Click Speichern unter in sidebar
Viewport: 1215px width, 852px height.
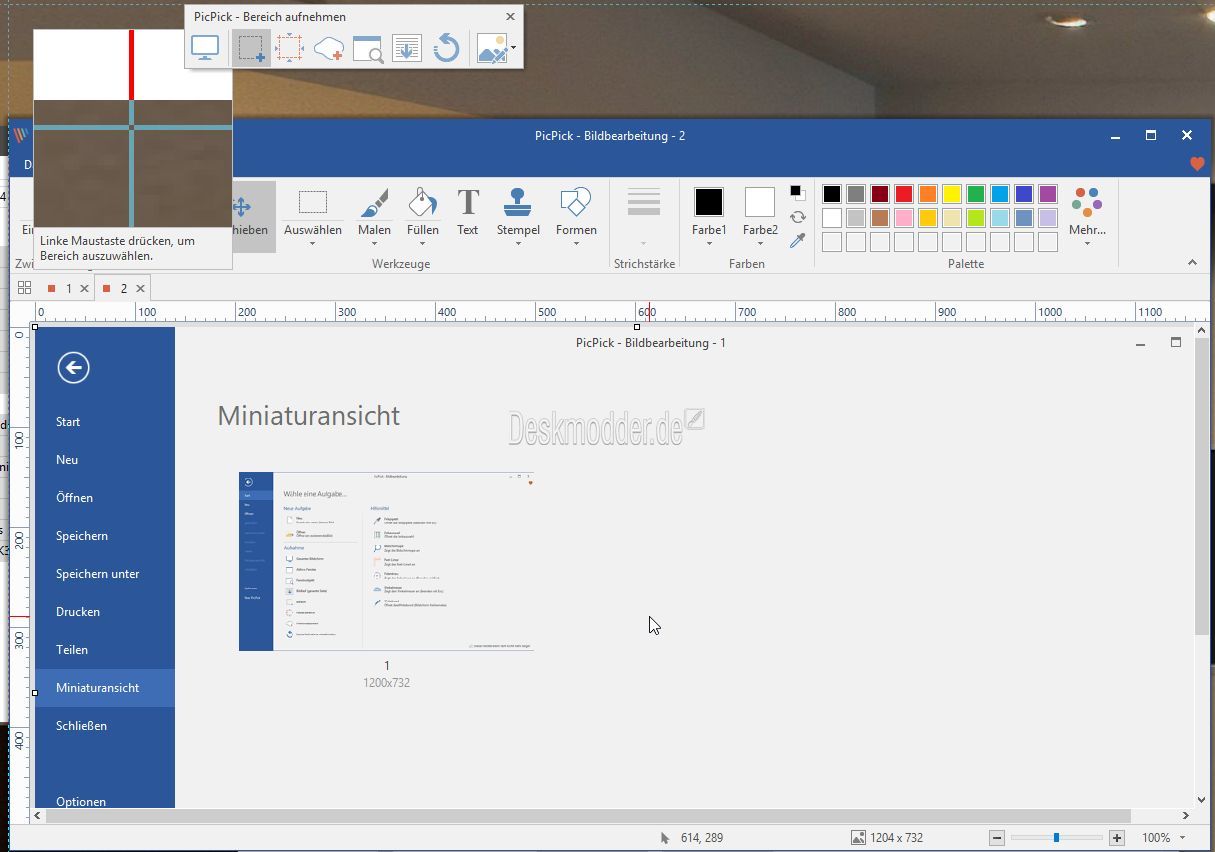pyautogui.click(x=98, y=574)
